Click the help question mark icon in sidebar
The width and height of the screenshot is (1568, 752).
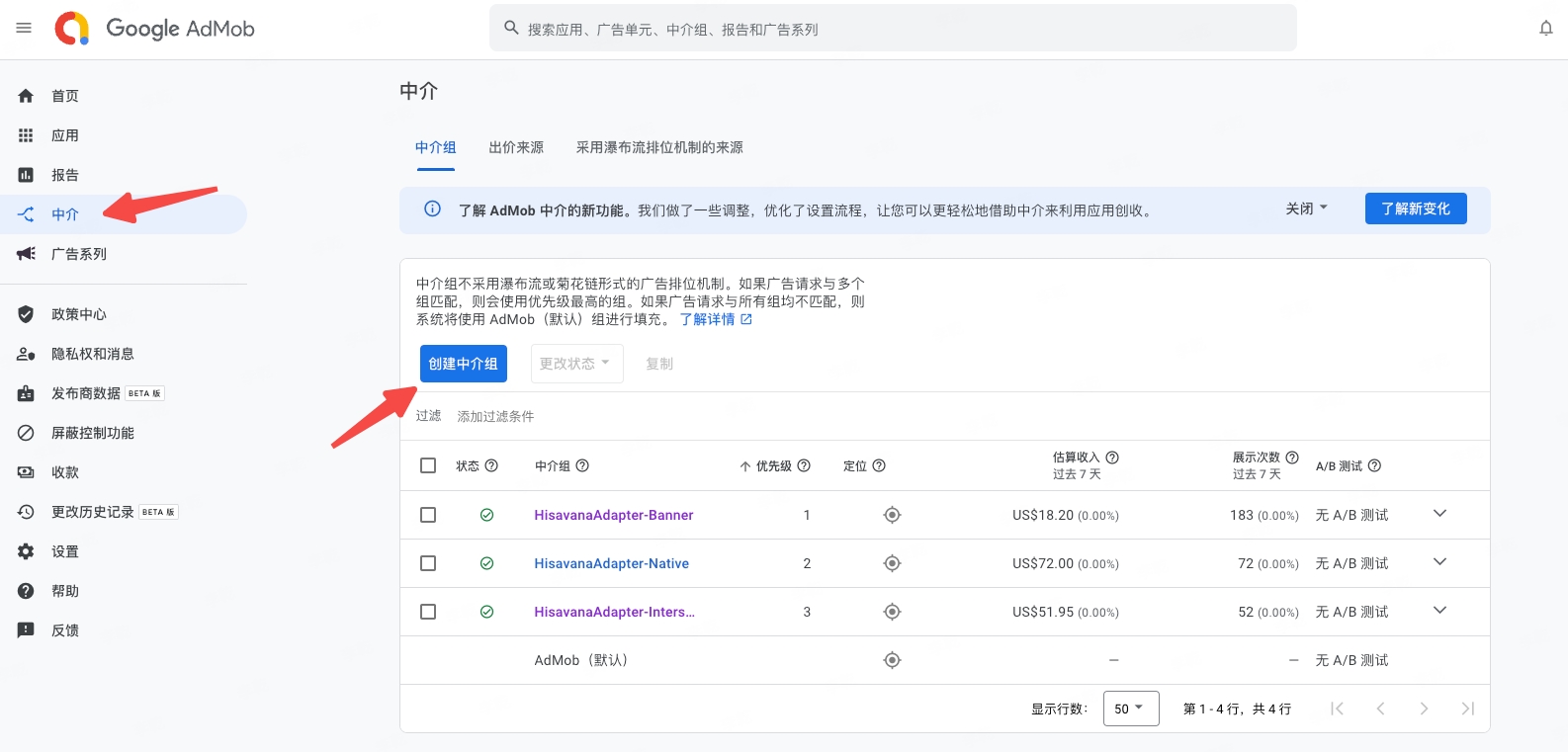pos(26,591)
